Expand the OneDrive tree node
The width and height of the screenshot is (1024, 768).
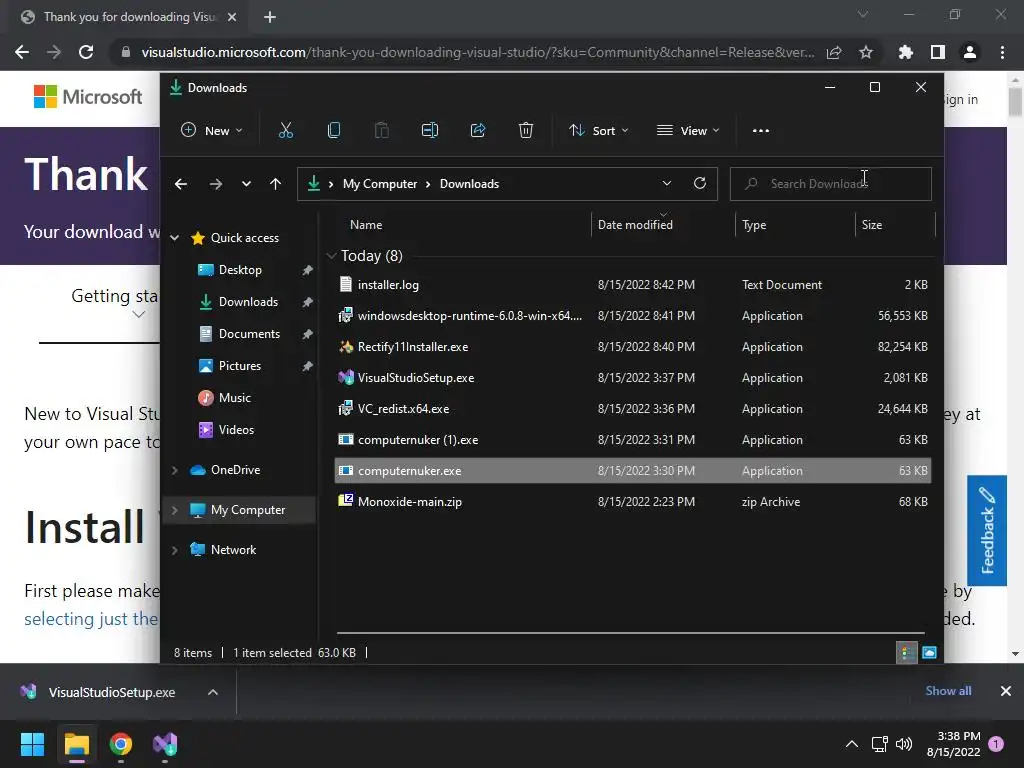[174, 470]
